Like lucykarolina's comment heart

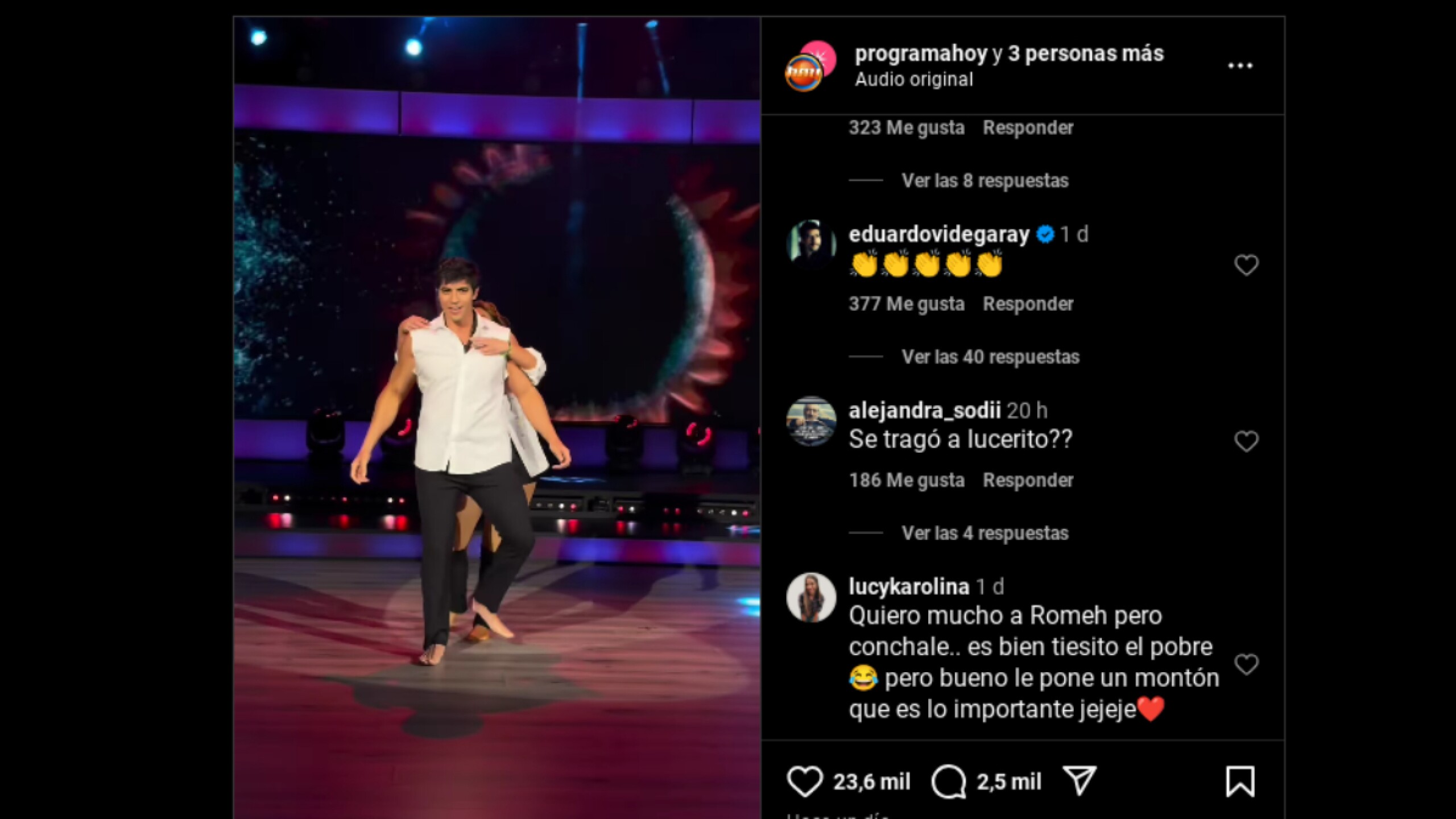click(1246, 664)
